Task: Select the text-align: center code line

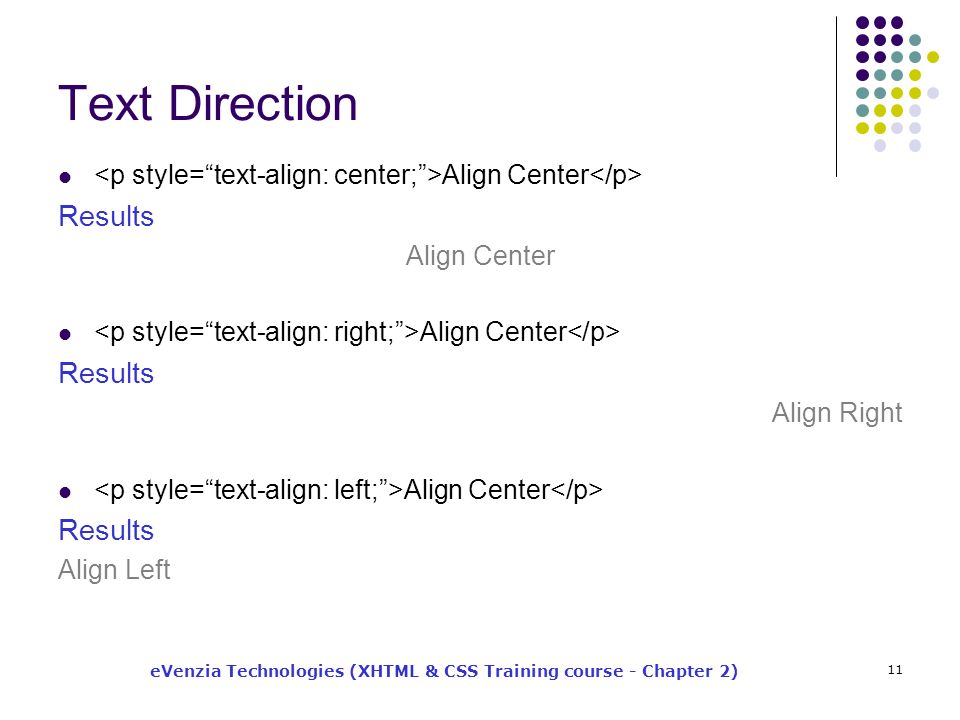Action: [x=368, y=175]
